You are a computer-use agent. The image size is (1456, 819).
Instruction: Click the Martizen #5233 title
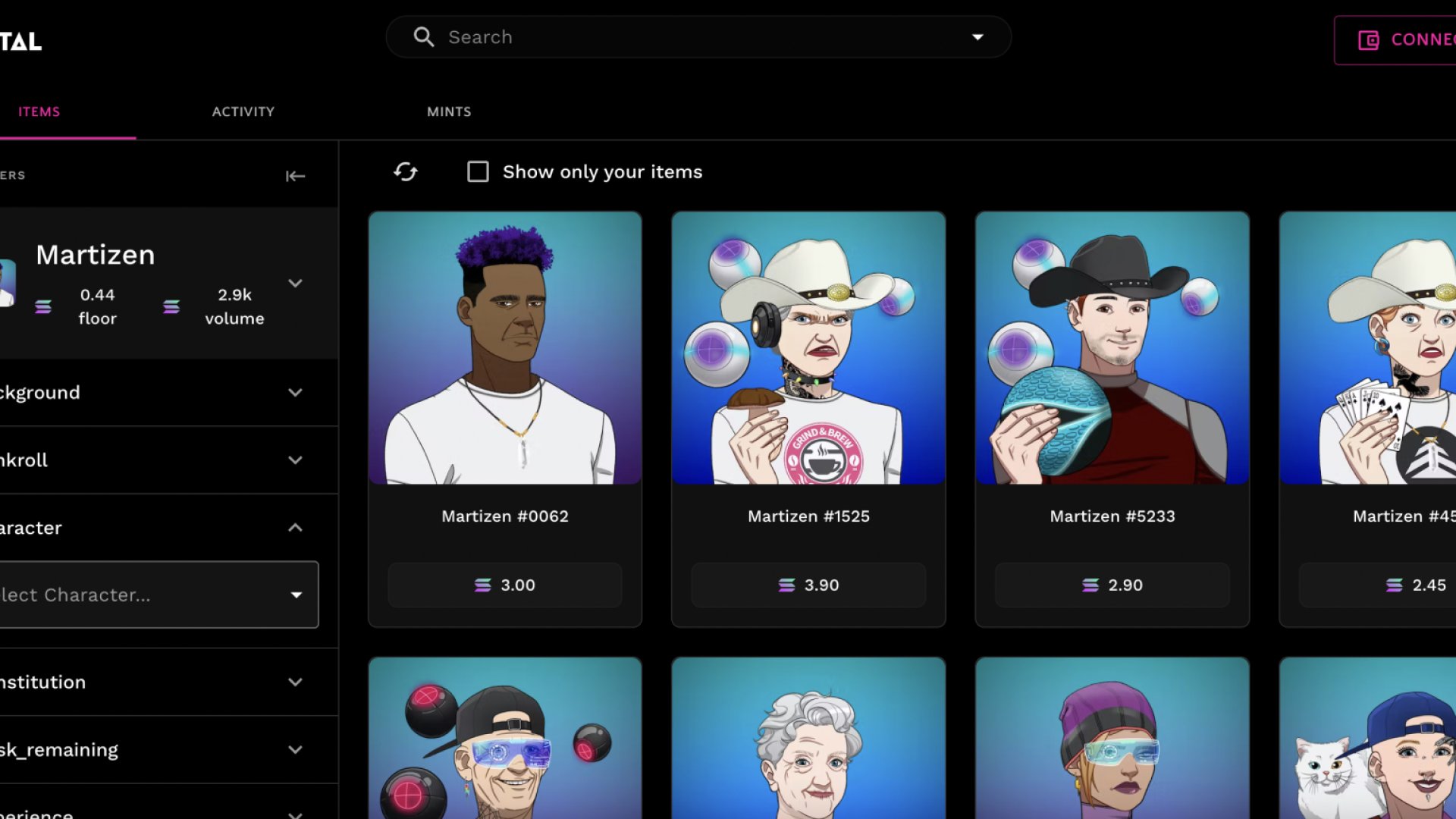point(1112,516)
